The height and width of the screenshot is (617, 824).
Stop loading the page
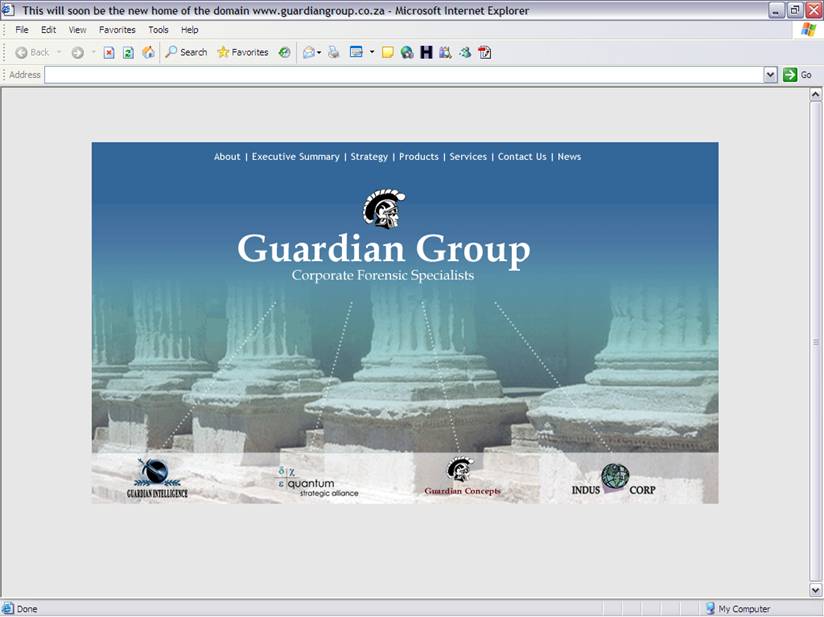pos(109,52)
